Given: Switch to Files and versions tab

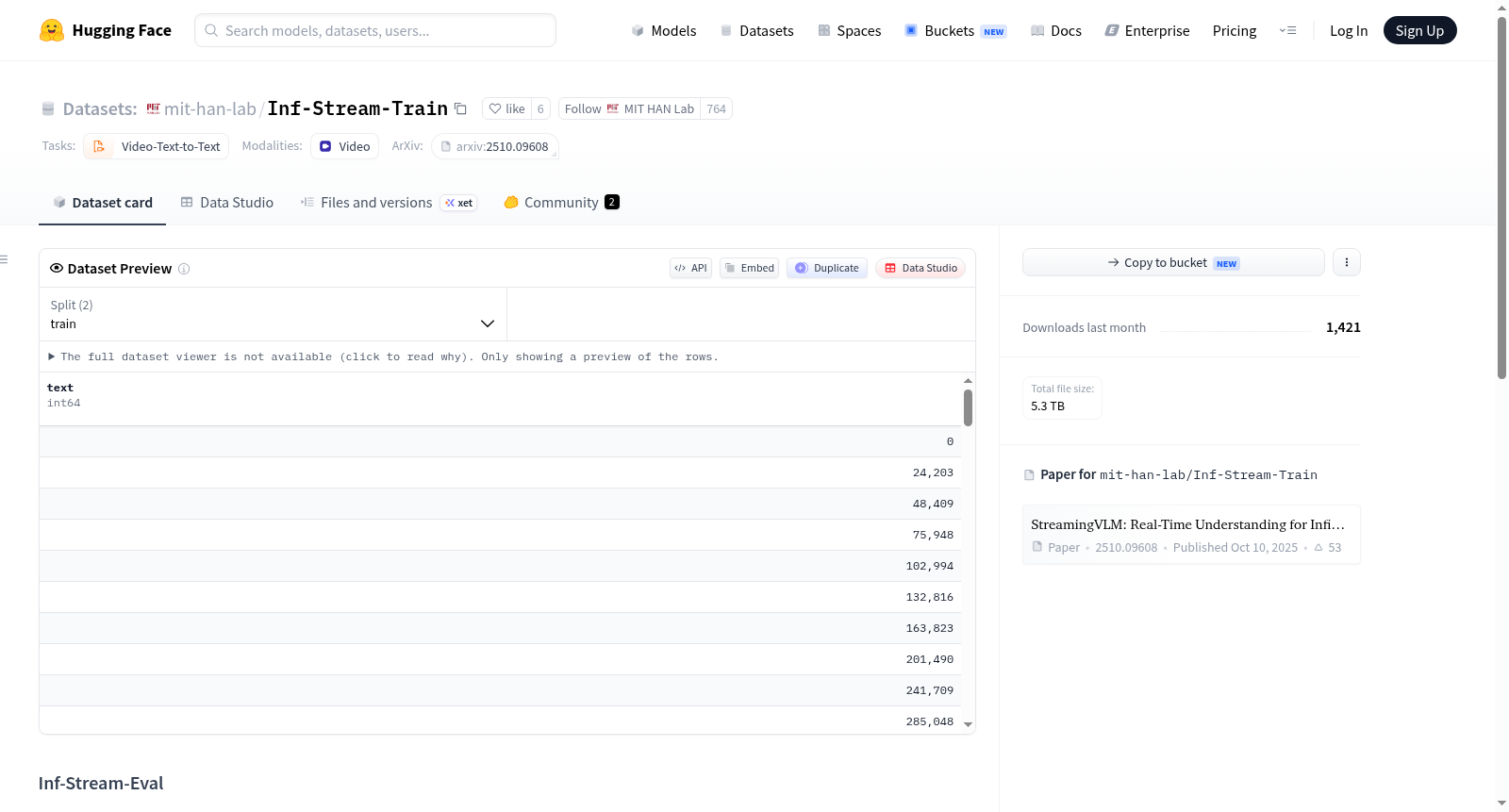Looking at the screenshot, I should point(389,203).
